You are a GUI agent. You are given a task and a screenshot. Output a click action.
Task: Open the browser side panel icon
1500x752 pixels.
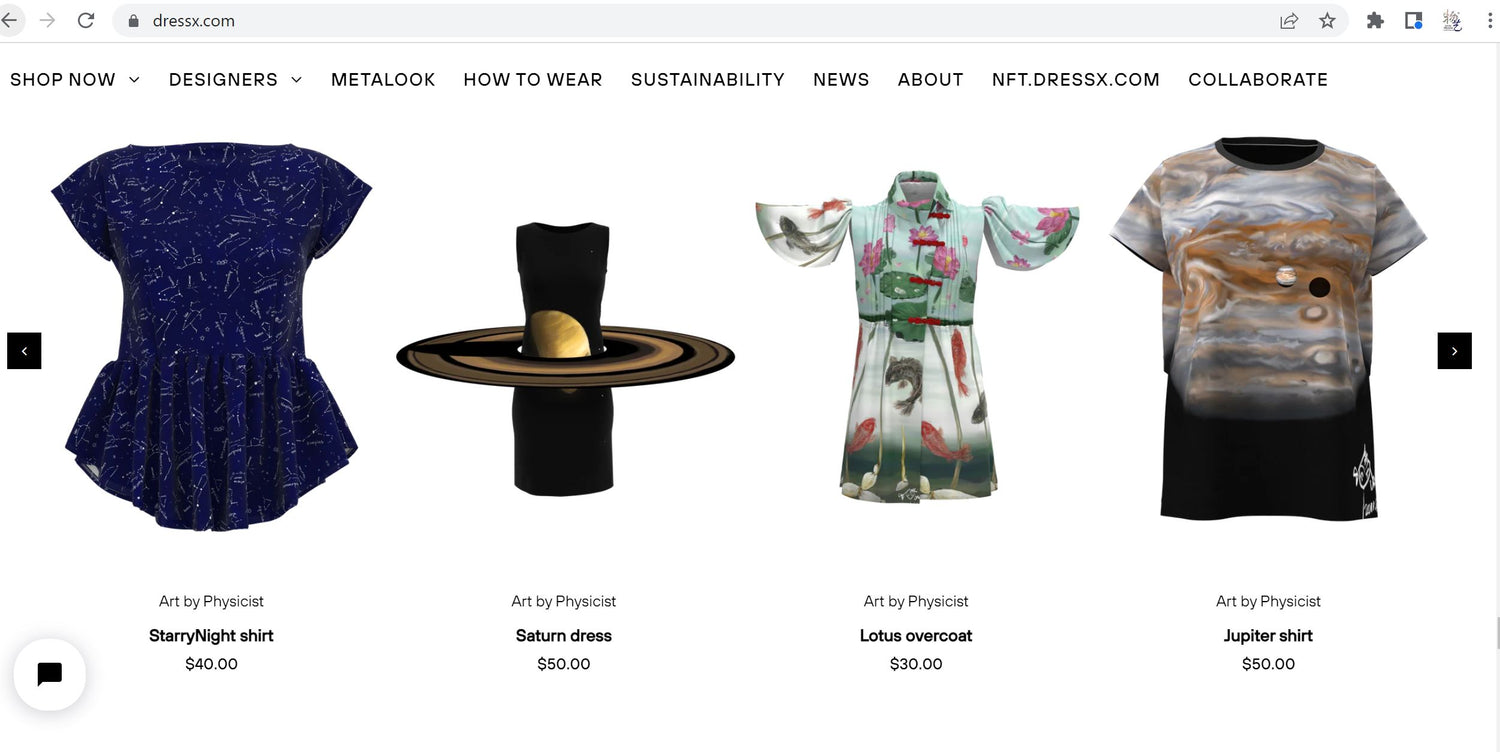1413,20
